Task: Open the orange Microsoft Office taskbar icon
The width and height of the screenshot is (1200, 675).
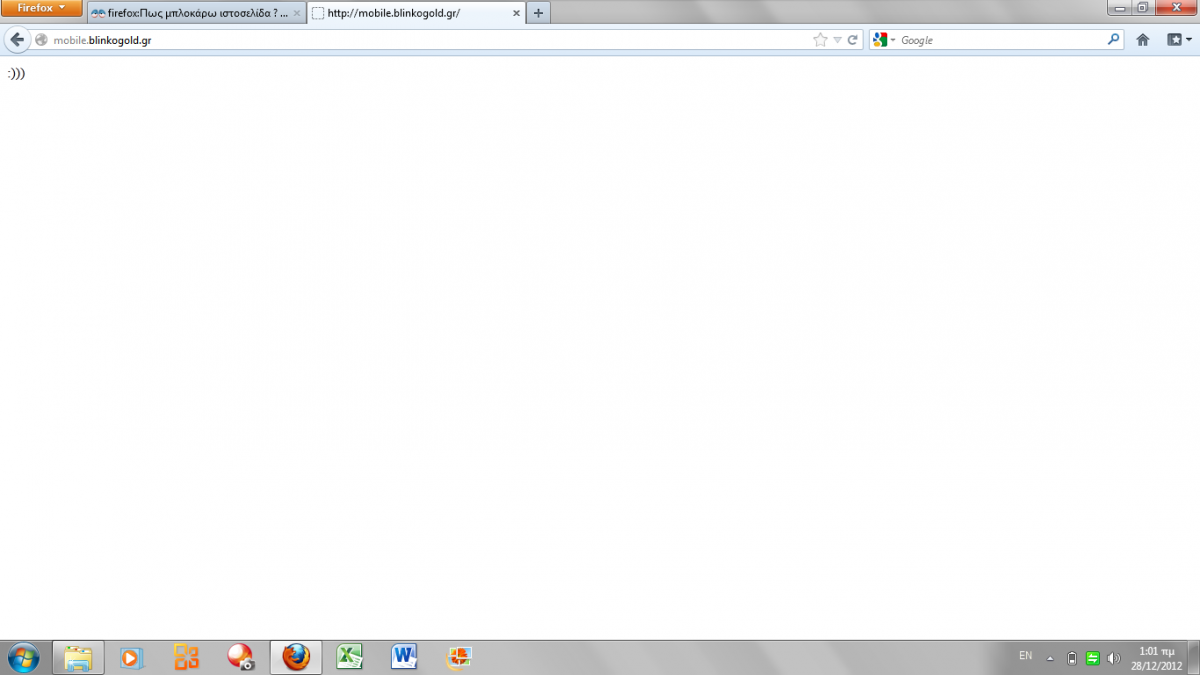Action: tap(186, 657)
